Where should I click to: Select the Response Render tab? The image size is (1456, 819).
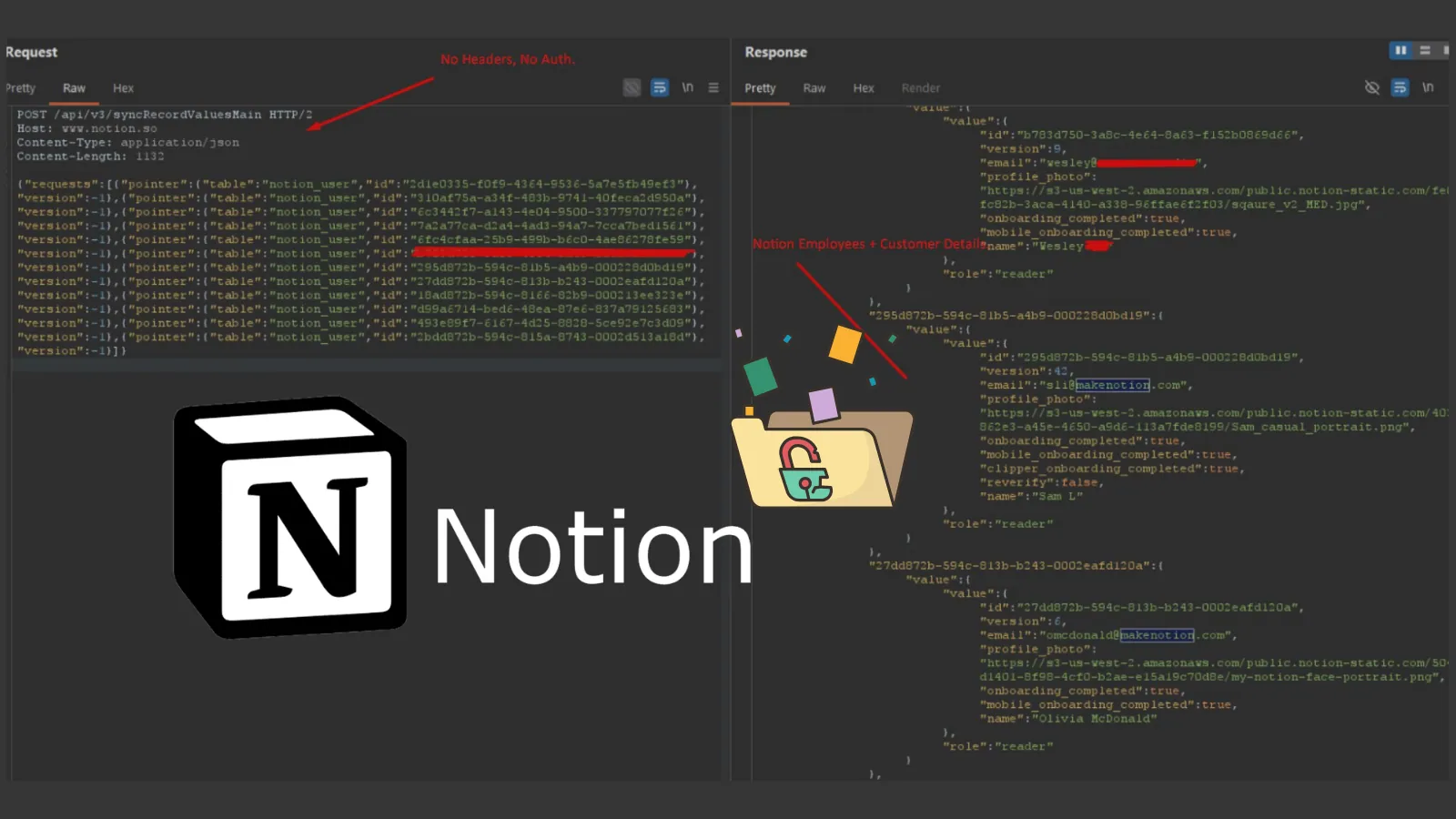pos(920,88)
